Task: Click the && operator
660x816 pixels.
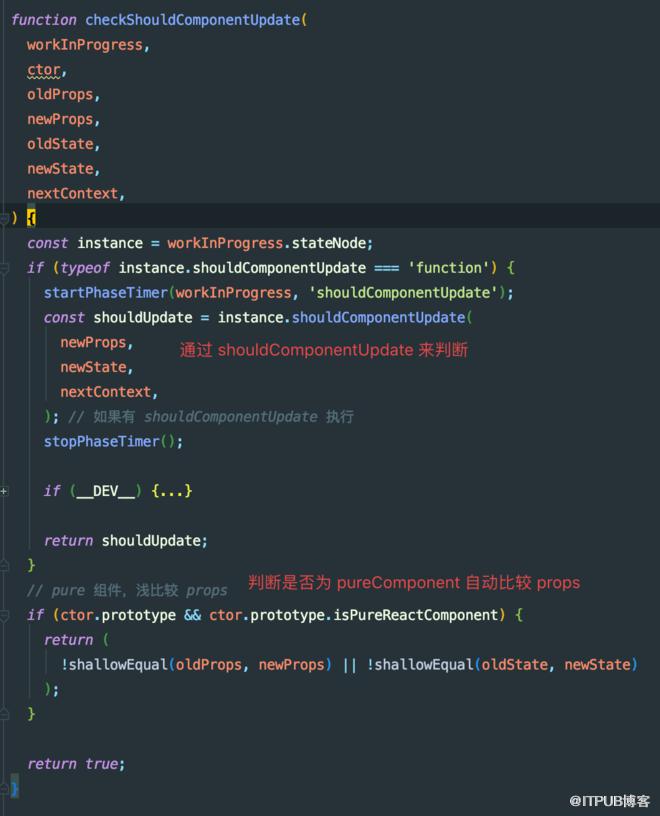Action: pos(193,615)
